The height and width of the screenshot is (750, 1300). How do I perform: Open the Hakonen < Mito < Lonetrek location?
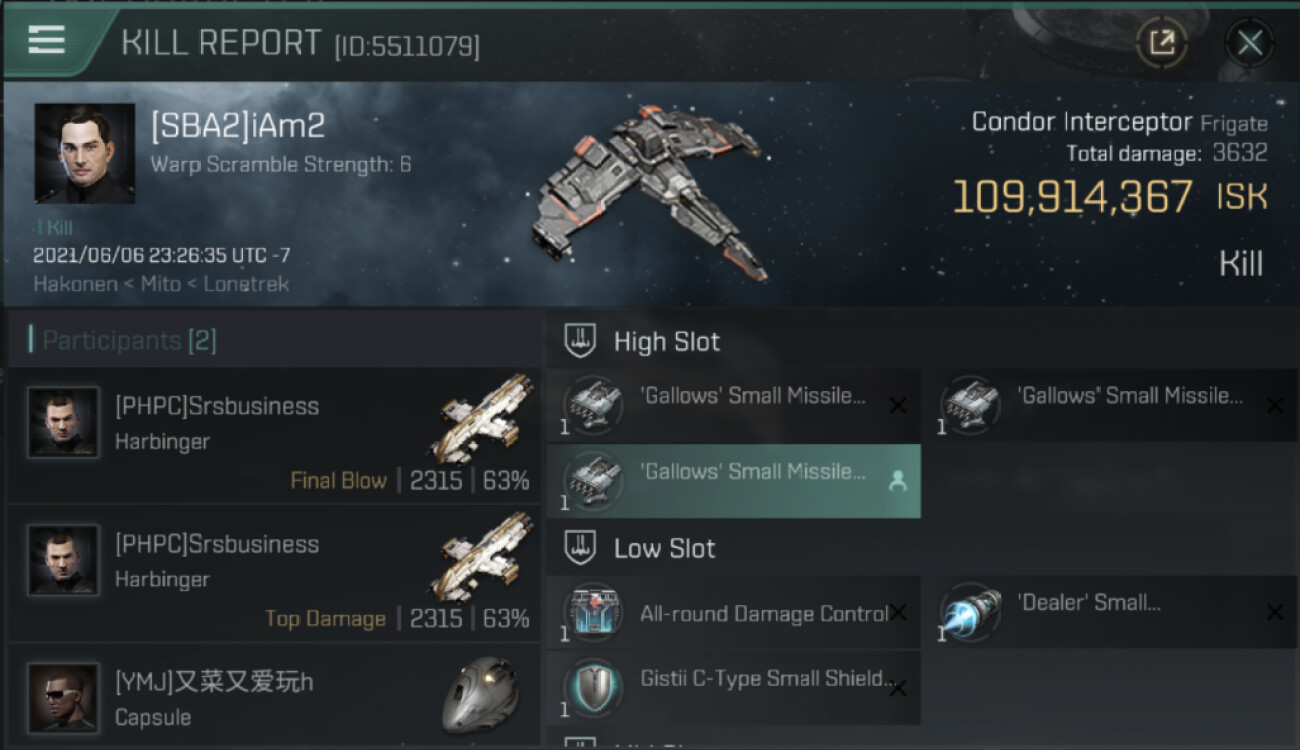(161, 284)
